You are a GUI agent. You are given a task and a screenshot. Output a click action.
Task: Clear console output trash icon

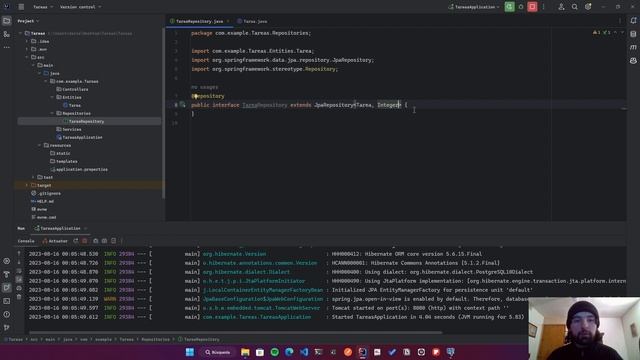pos(19,298)
